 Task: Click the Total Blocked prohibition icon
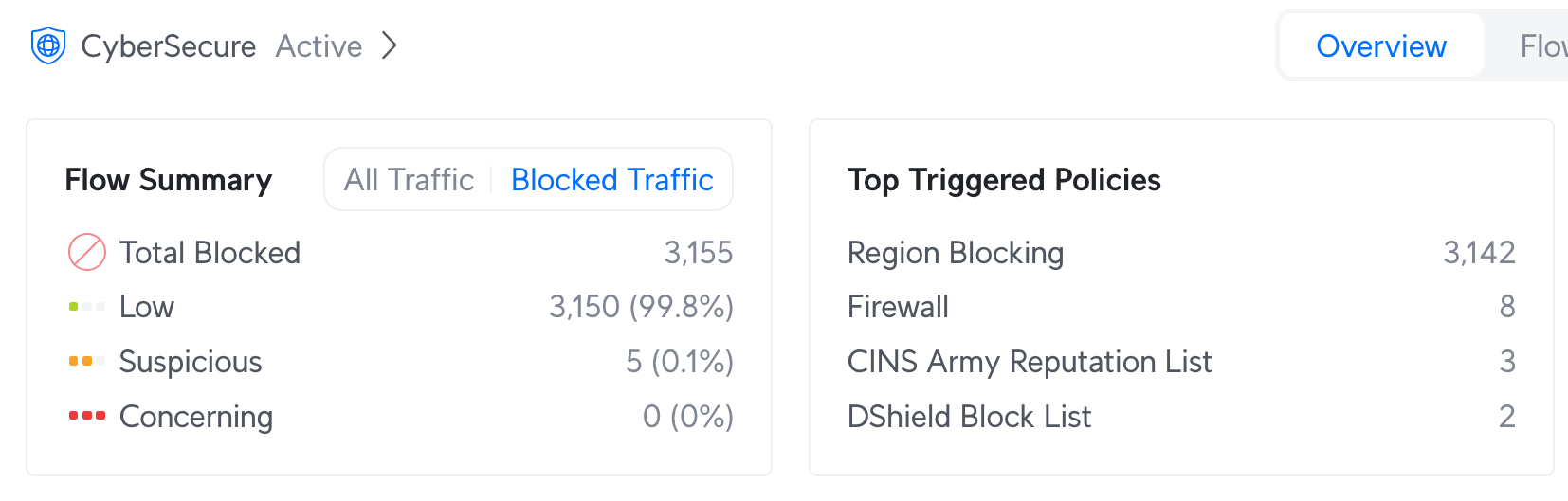87,253
